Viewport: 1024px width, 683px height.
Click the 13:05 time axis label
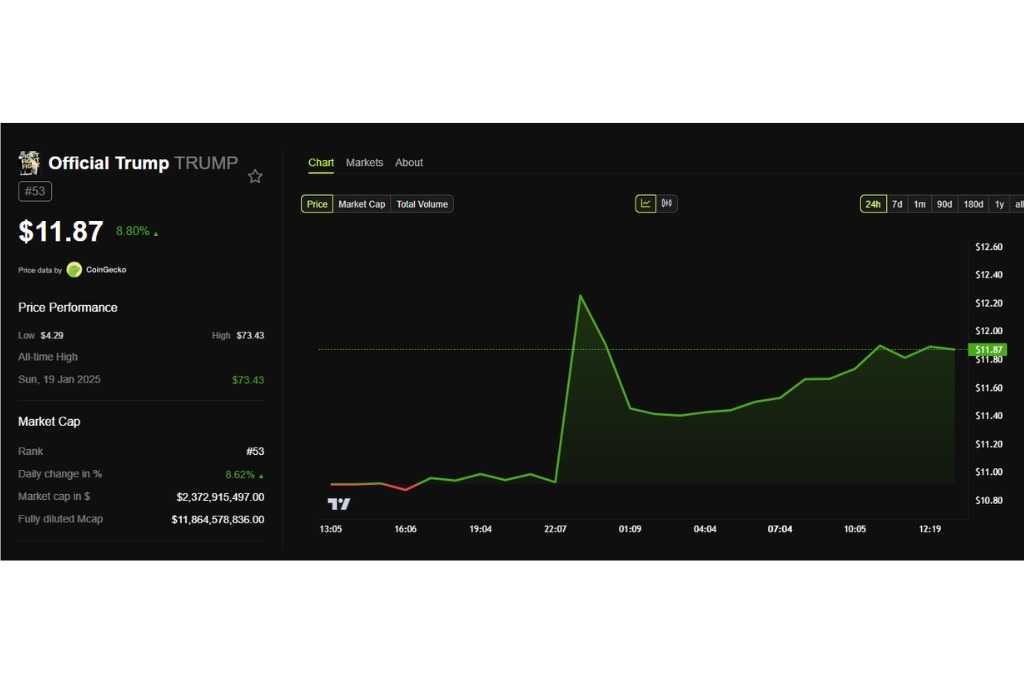[x=330, y=529]
